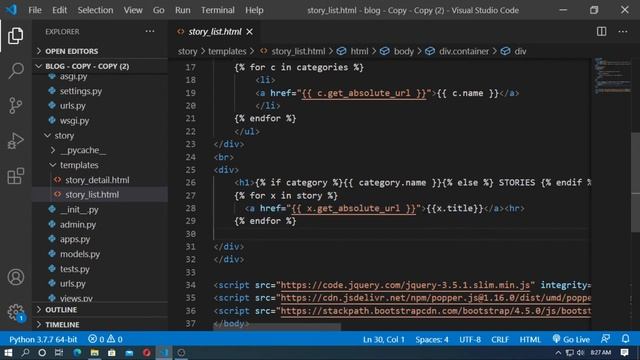Click the Split Editor icon
The width and height of the screenshot is (640, 360).
[x=601, y=31]
